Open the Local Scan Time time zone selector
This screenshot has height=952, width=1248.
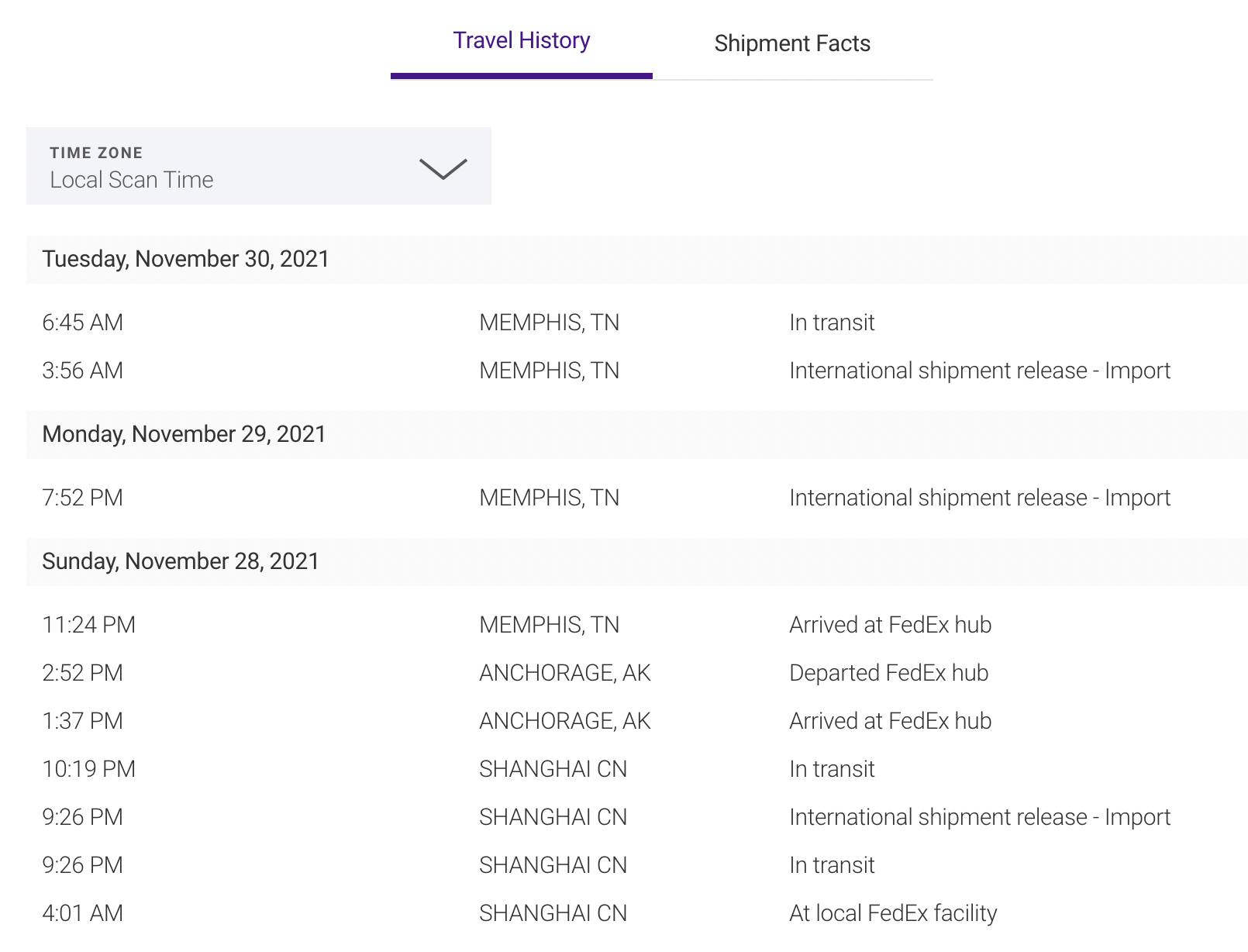pos(258,166)
